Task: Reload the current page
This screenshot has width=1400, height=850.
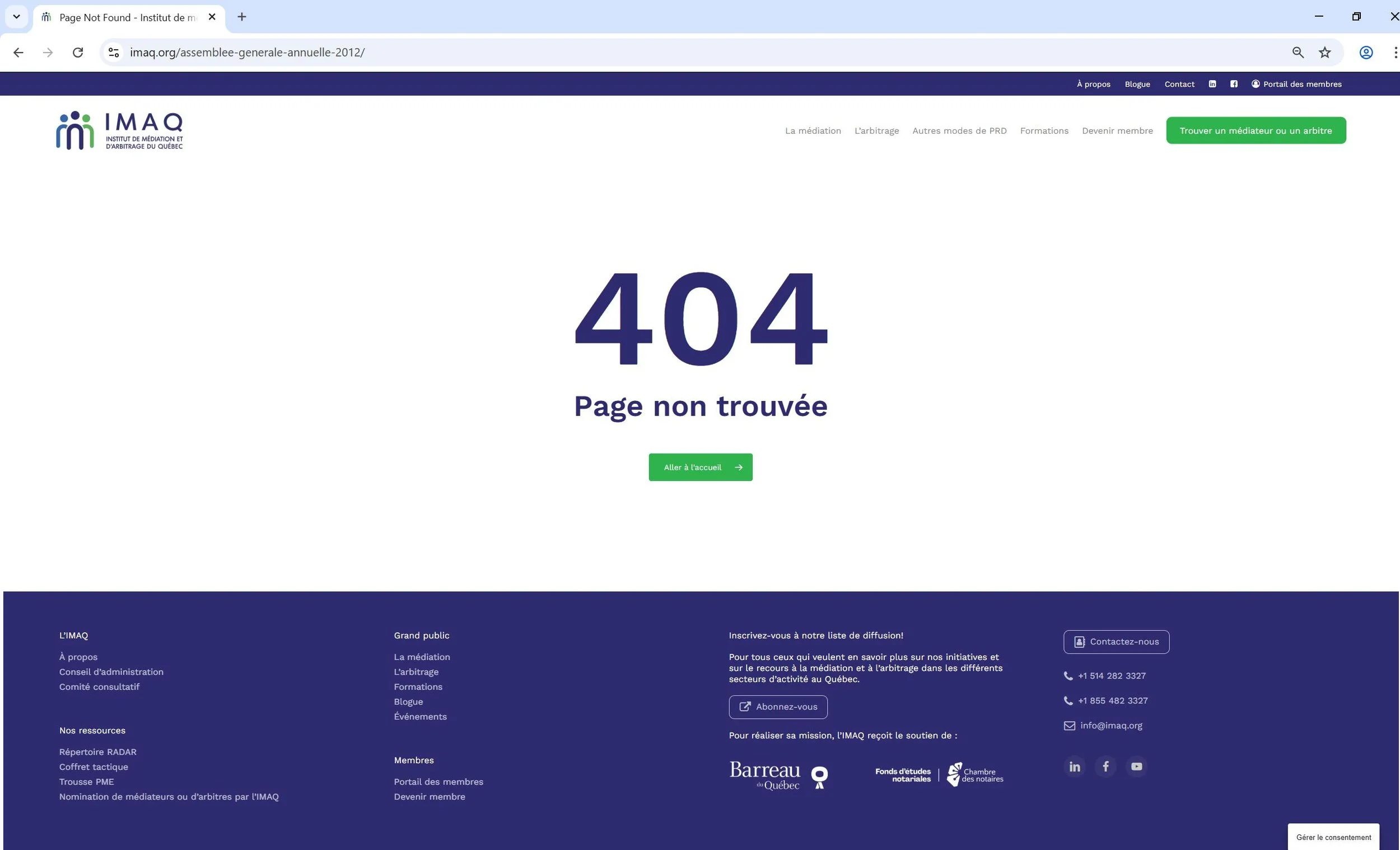Action: coord(78,52)
